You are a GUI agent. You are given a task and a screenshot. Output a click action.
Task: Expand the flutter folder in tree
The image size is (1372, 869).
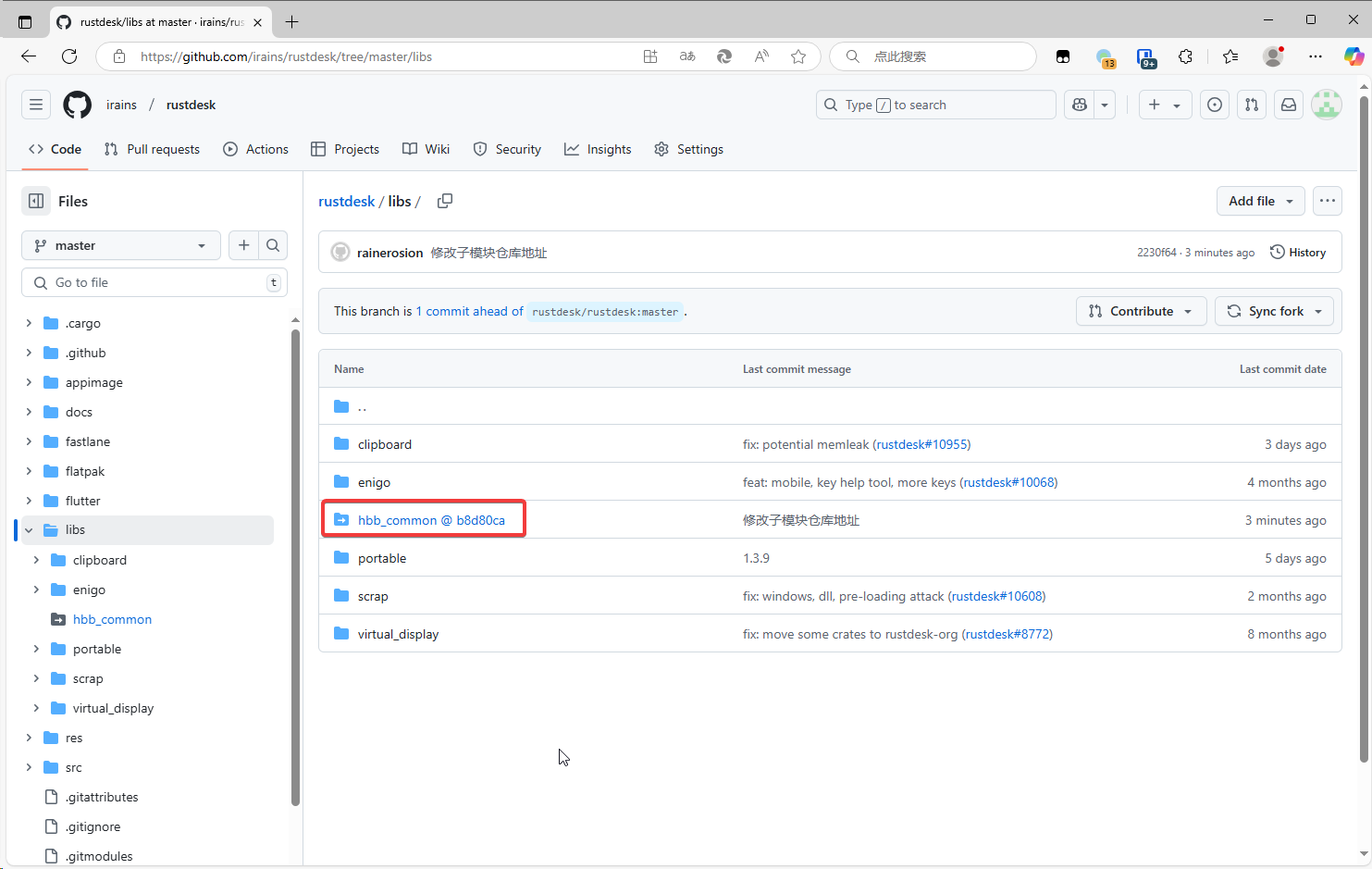[x=29, y=501]
